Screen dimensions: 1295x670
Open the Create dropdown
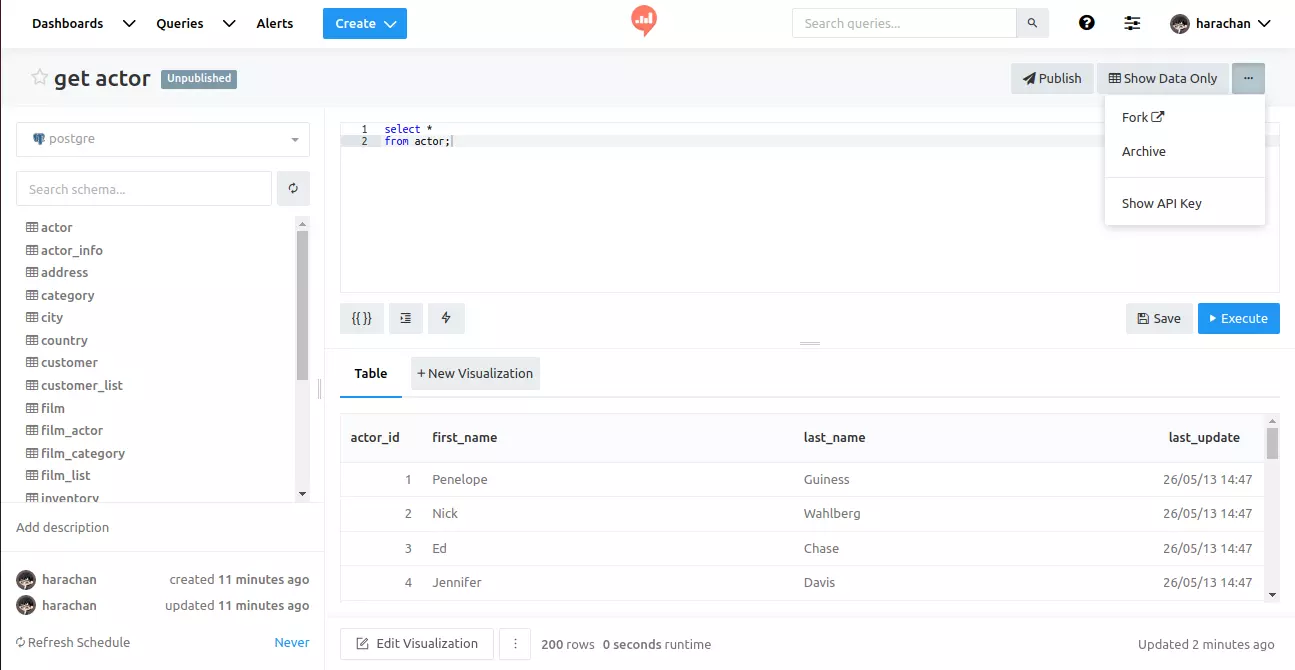point(364,22)
